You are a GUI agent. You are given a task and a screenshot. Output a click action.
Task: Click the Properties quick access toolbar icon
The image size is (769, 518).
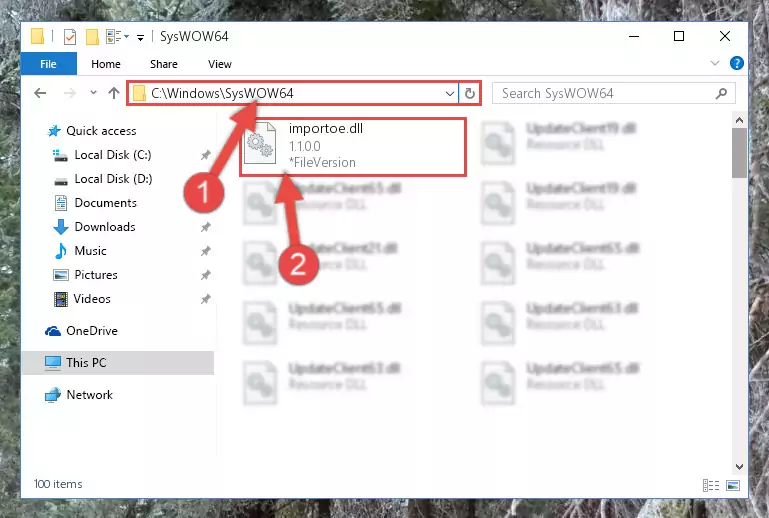[70, 37]
